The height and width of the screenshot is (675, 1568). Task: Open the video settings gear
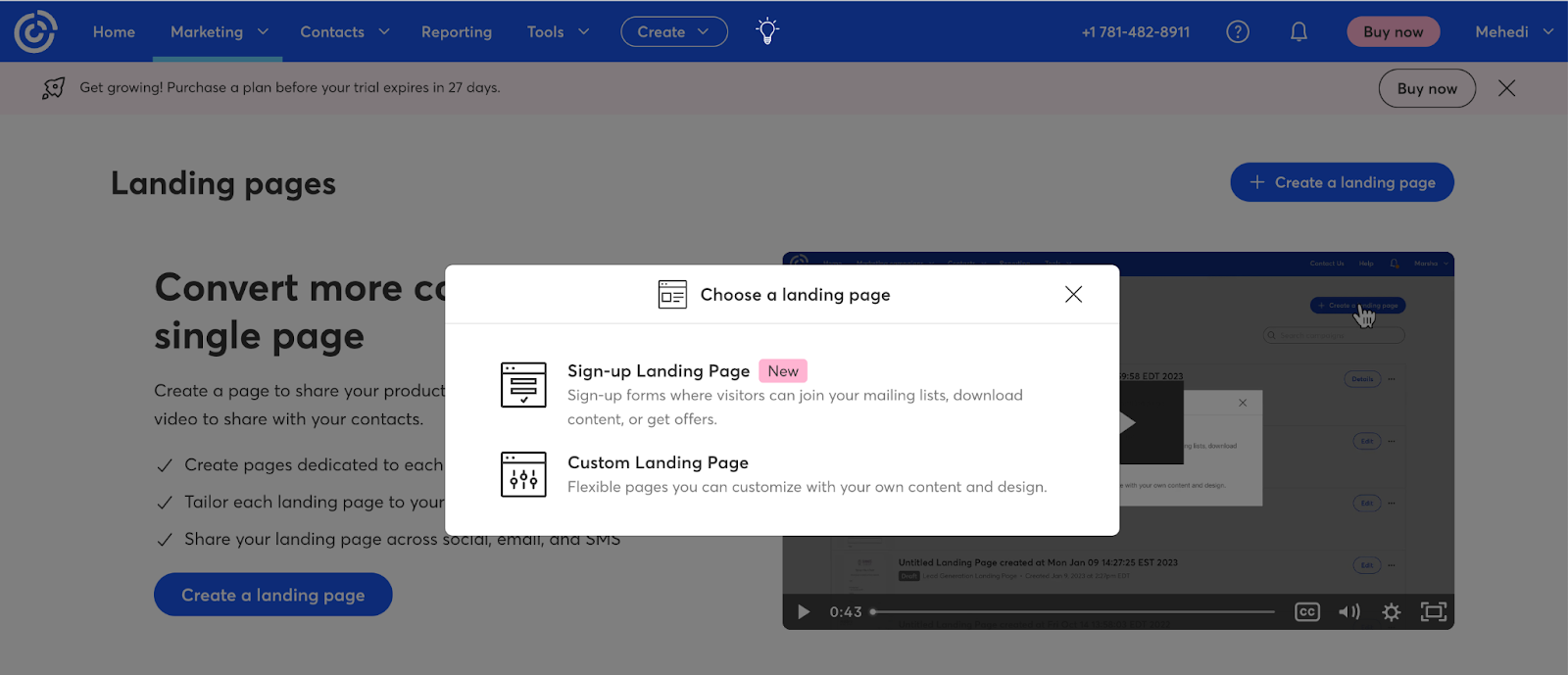pos(1391,611)
